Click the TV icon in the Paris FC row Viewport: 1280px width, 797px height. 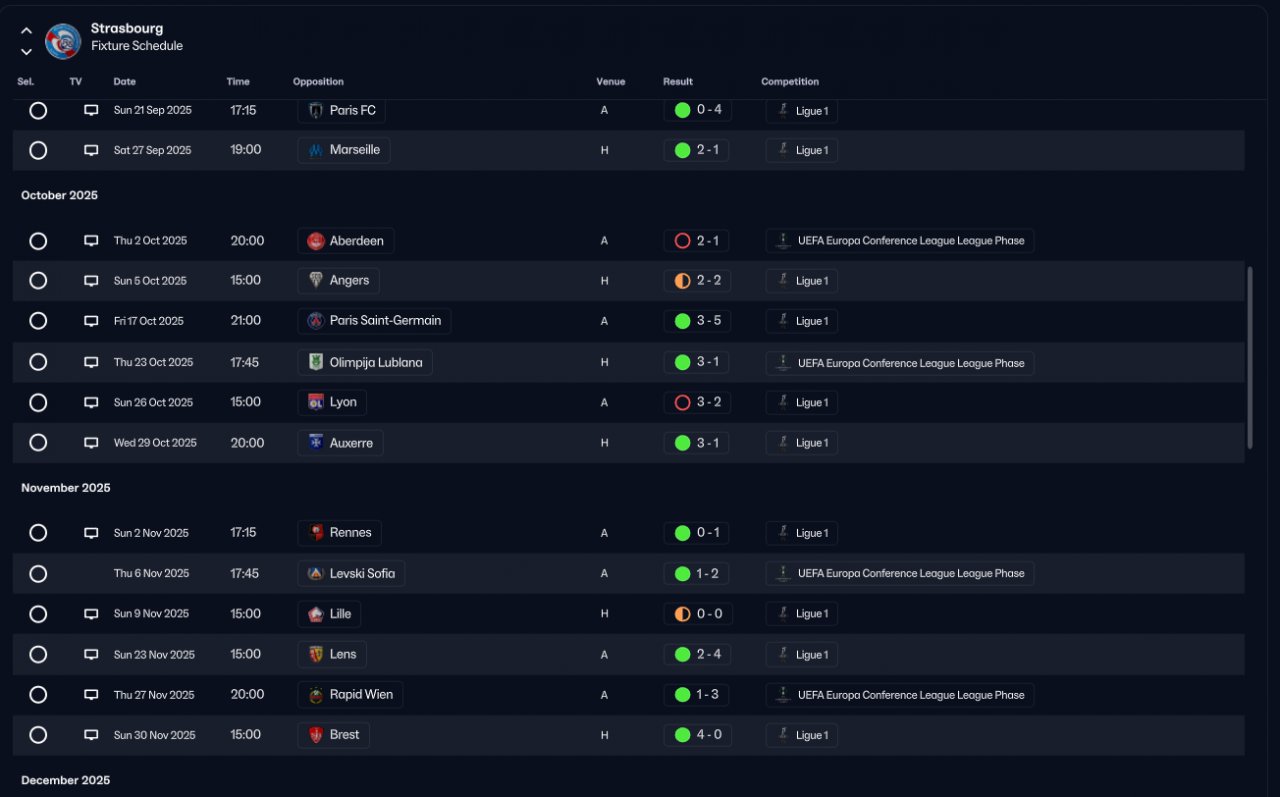tap(91, 111)
